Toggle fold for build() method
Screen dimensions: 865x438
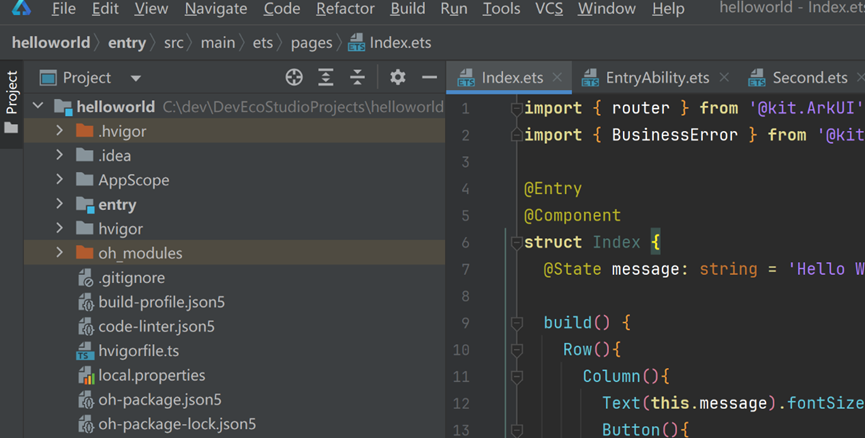516,323
